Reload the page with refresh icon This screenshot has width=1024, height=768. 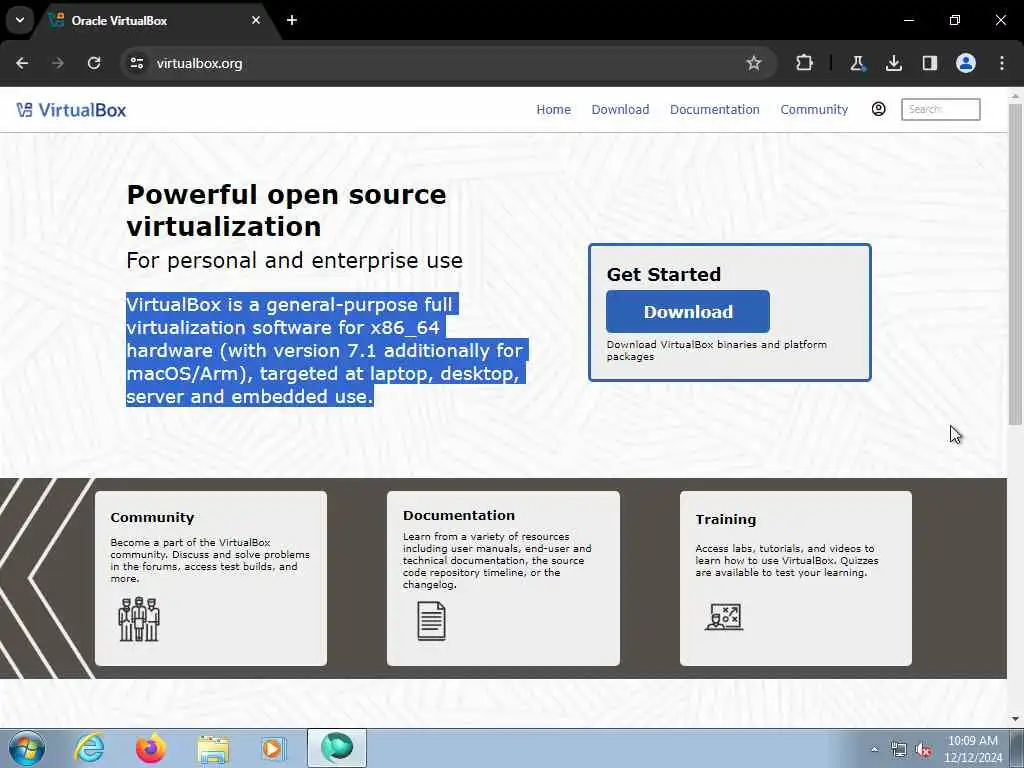tap(94, 63)
